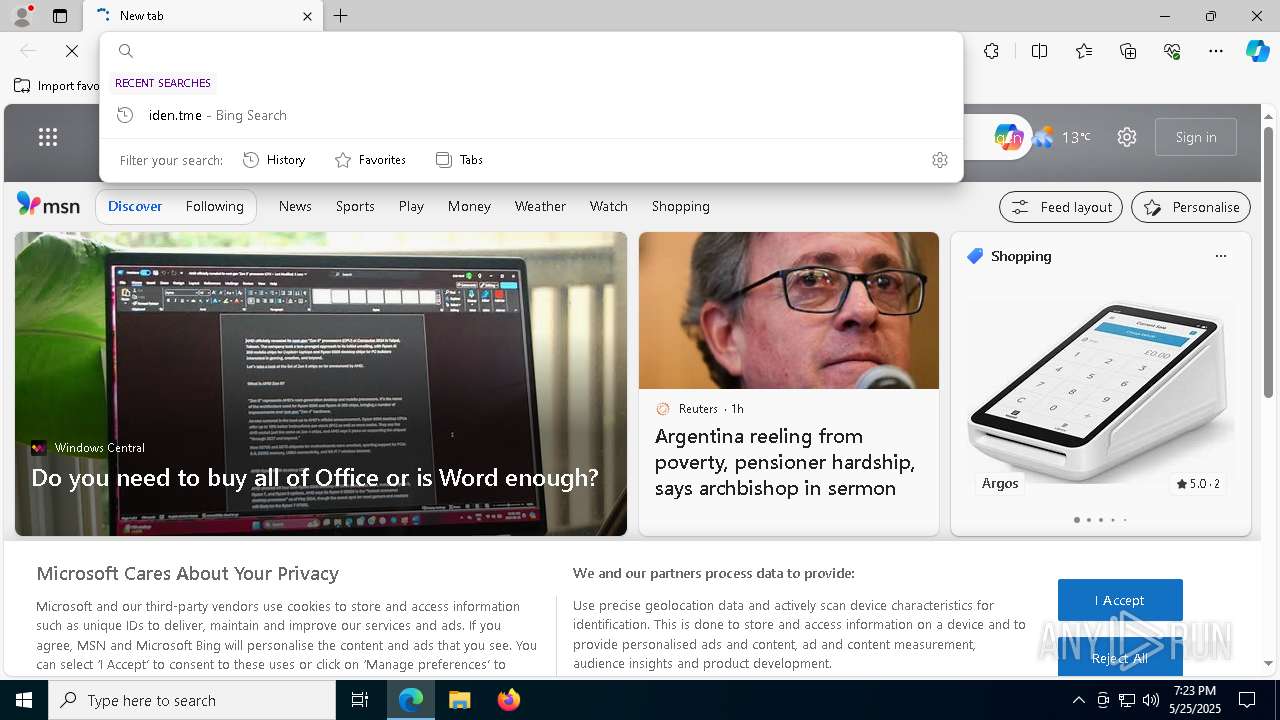The image size is (1280, 720).
Task: Open the Import favorites bookmark item
Action: click(x=57, y=86)
